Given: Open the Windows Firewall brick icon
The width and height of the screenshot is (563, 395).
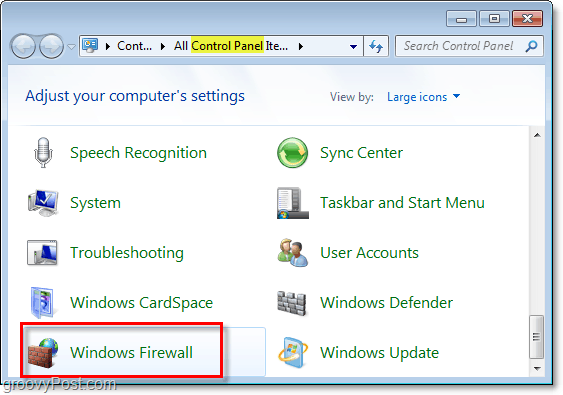Looking at the screenshot, I should pos(43,353).
